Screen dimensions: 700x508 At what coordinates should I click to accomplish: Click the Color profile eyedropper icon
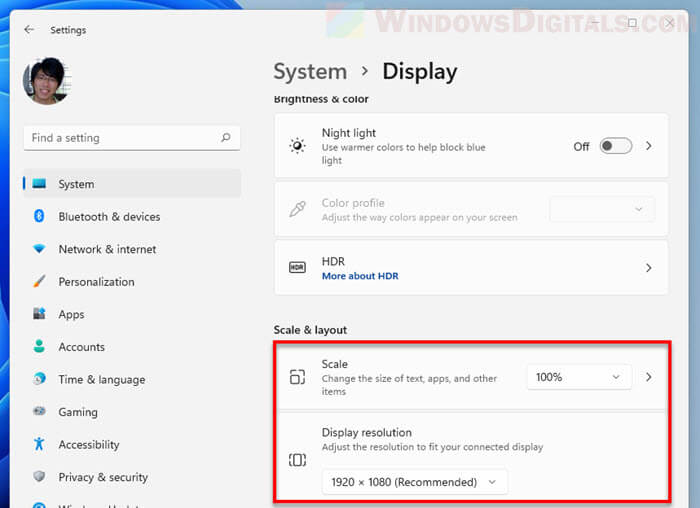tap(297, 209)
